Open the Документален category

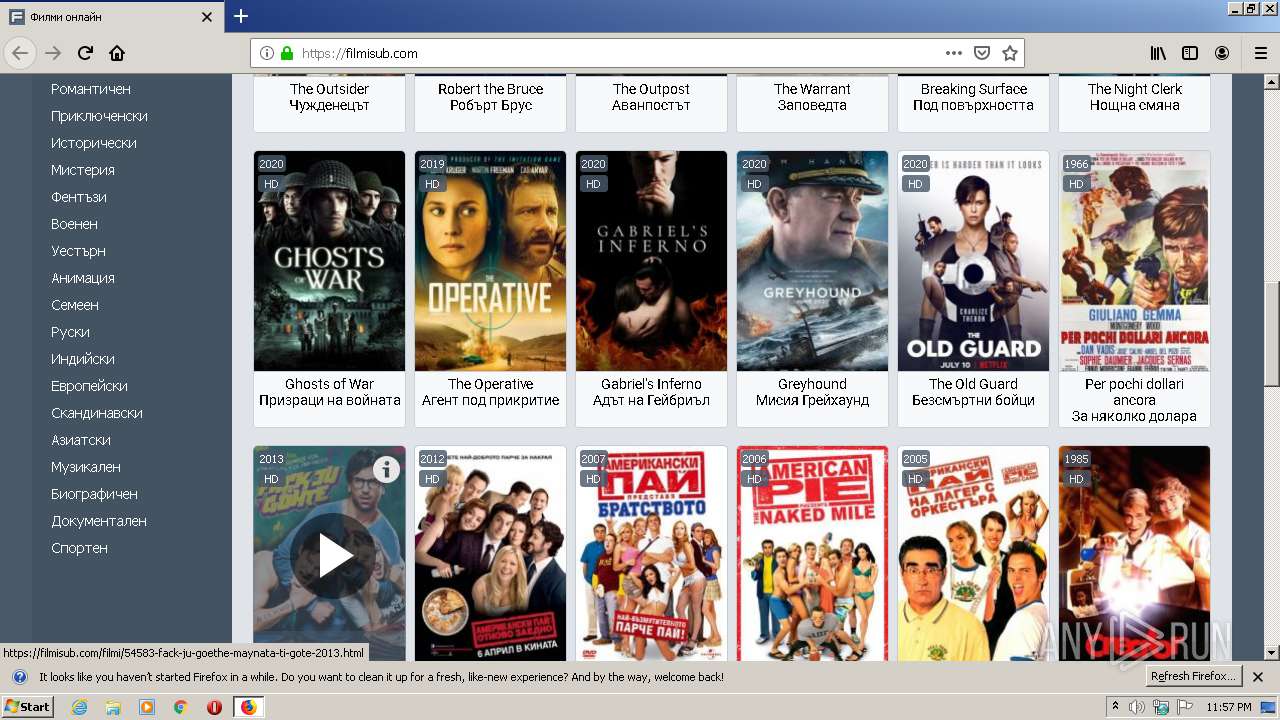[x=99, y=521]
